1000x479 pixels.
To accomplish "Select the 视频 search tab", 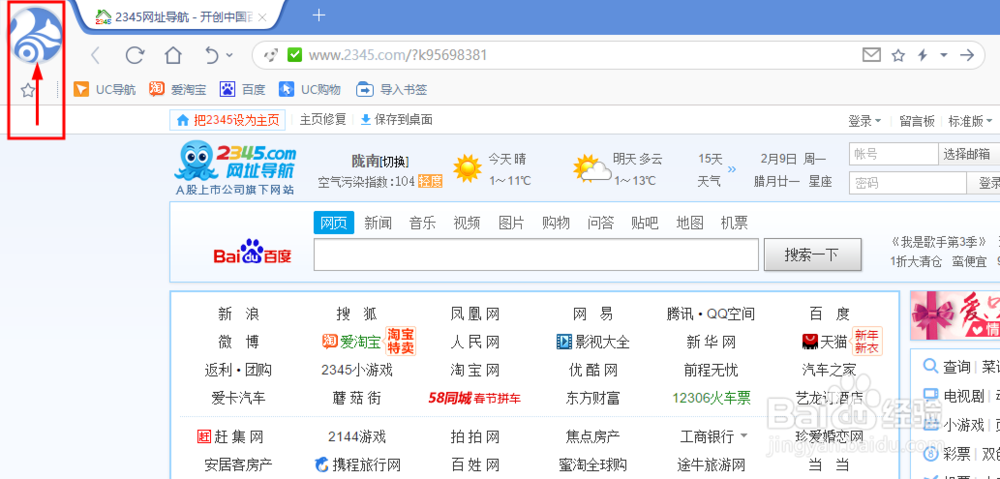I will point(467,223).
